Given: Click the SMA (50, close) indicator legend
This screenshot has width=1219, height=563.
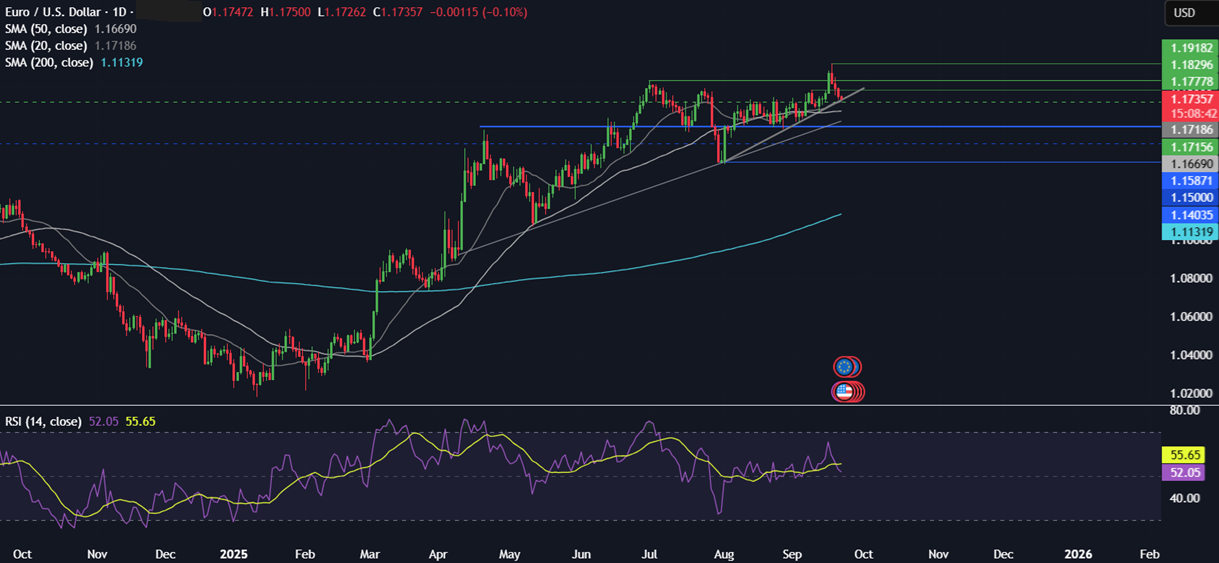Looking at the screenshot, I should 48,29.
